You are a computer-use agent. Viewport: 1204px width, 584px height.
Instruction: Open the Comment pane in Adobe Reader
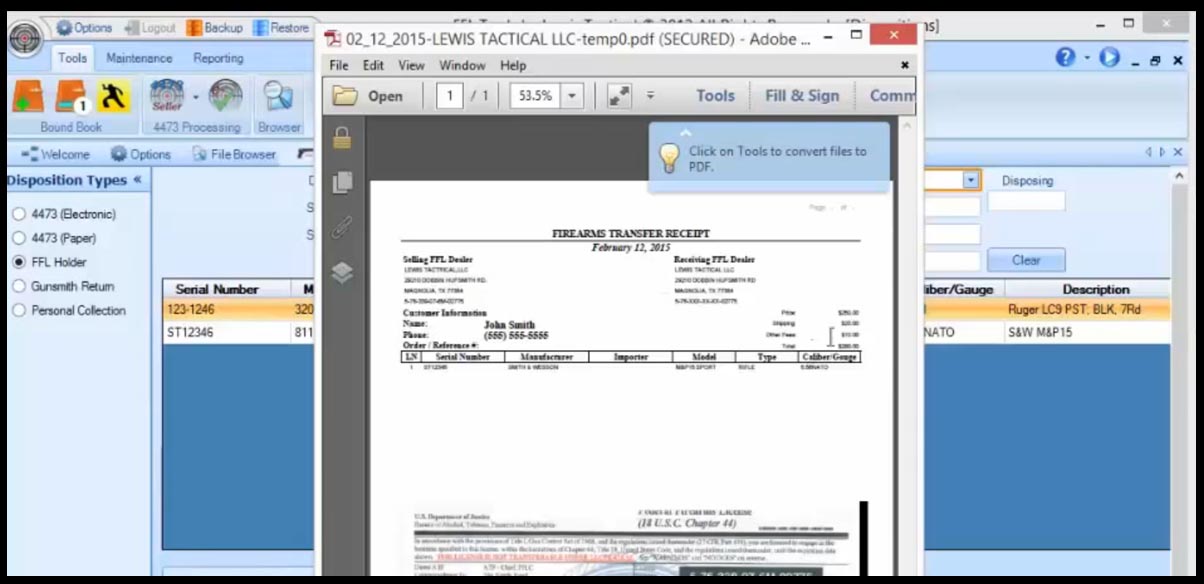pos(892,96)
